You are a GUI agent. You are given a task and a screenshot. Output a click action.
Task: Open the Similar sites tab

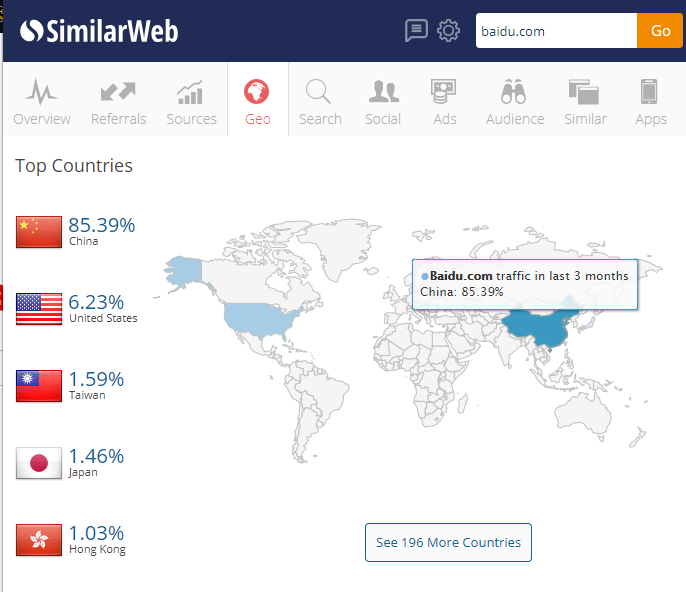point(585,102)
